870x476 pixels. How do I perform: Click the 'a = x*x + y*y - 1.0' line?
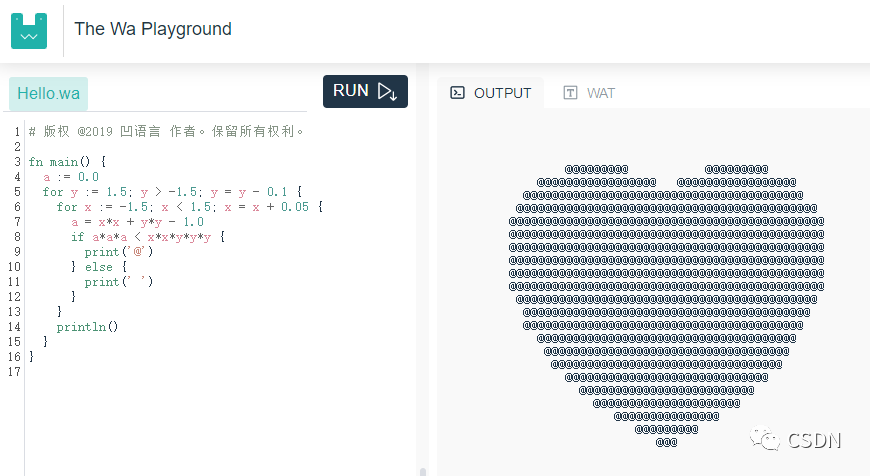138,222
